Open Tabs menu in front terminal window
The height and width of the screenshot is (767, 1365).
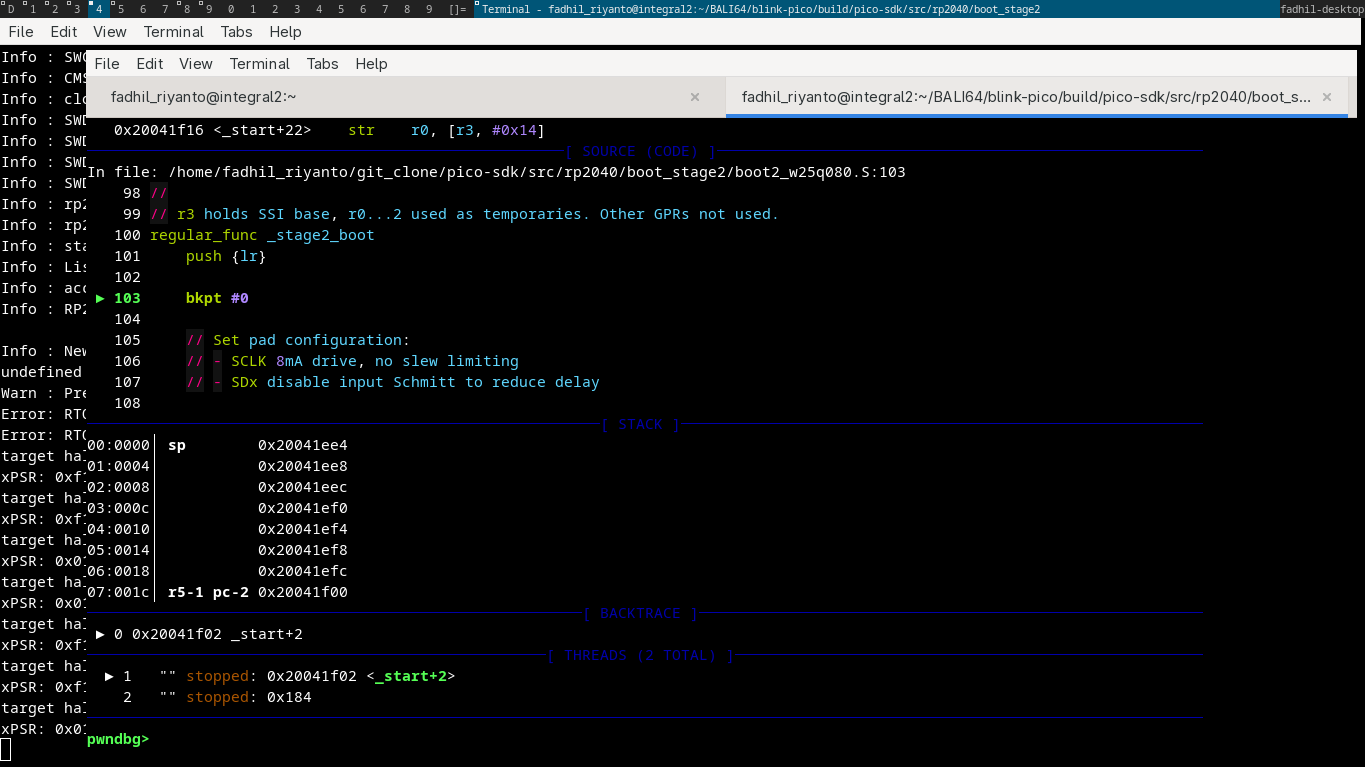point(322,63)
